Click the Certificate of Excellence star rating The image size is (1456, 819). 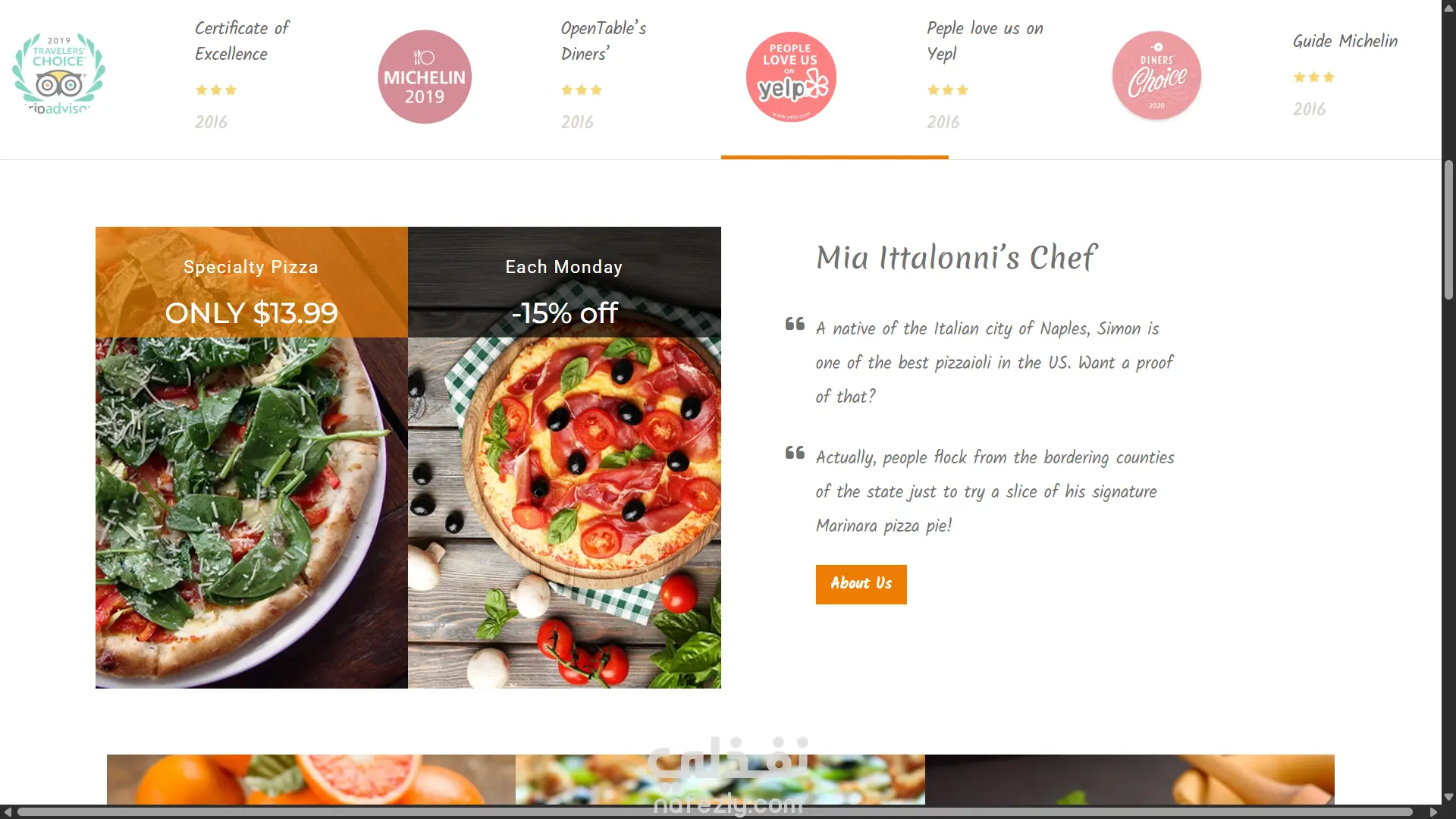point(216,90)
